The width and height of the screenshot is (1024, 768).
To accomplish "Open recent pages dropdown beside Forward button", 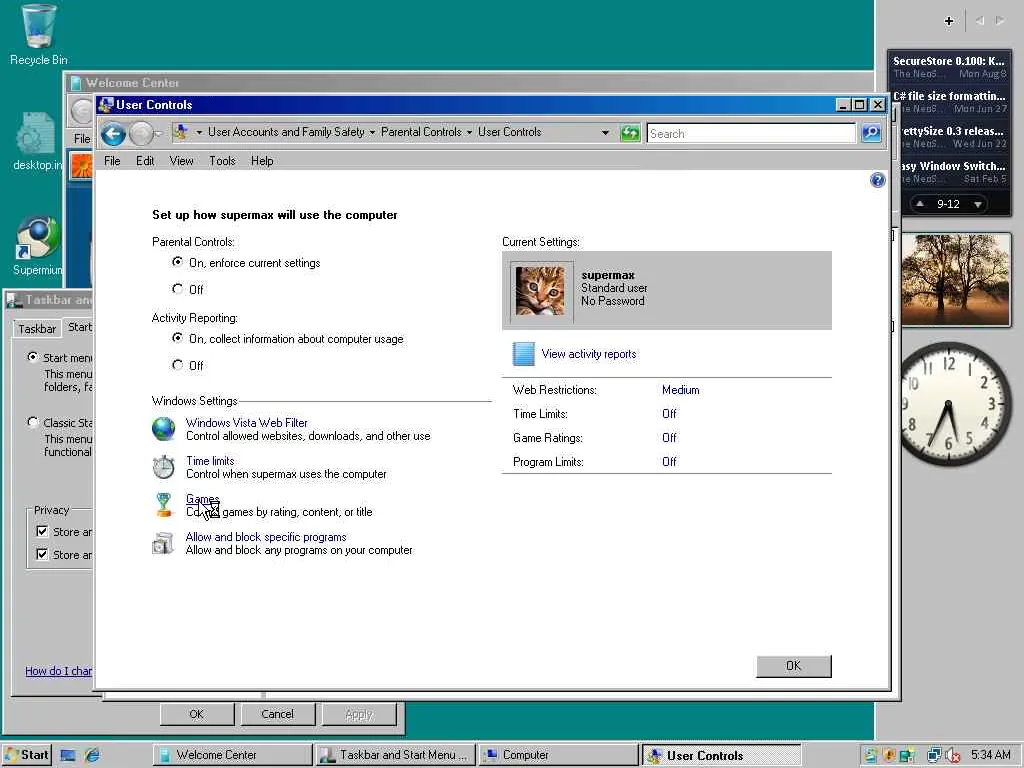I will tap(159, 134).
